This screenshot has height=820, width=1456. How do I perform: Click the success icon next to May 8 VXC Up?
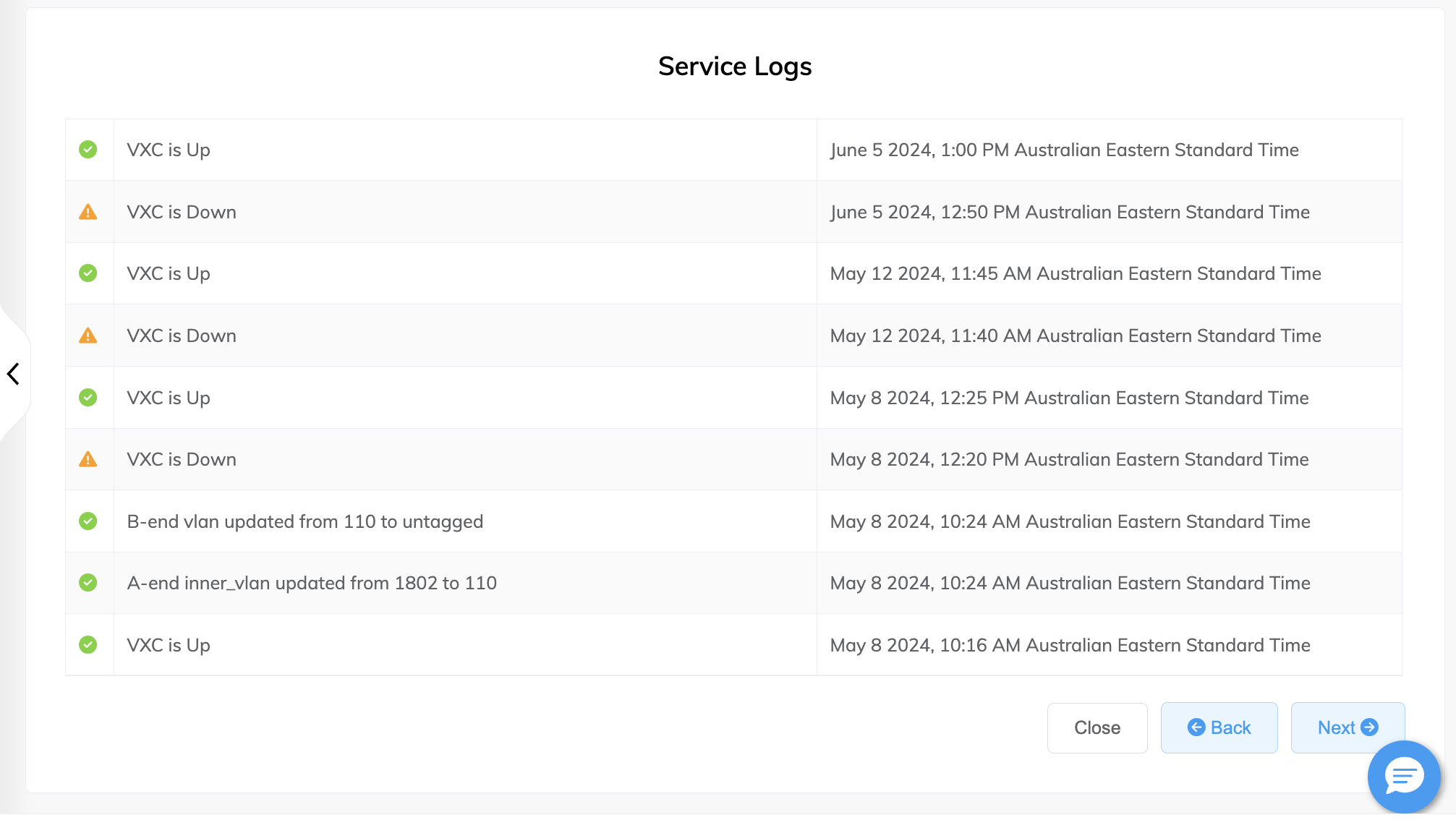tap(88, 397)
